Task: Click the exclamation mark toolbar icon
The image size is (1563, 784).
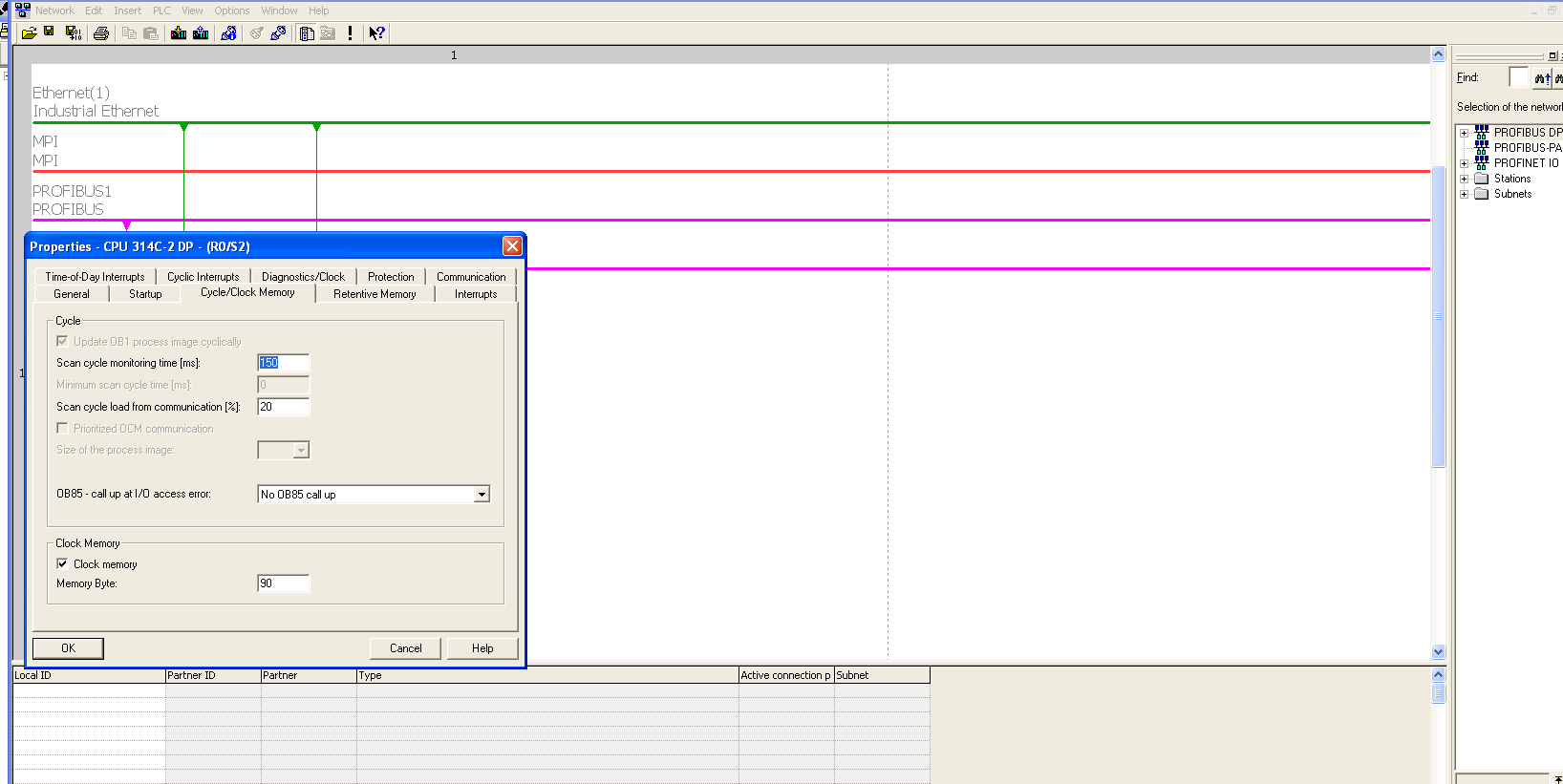Action: pyautogui.click(x=350, y=32)
